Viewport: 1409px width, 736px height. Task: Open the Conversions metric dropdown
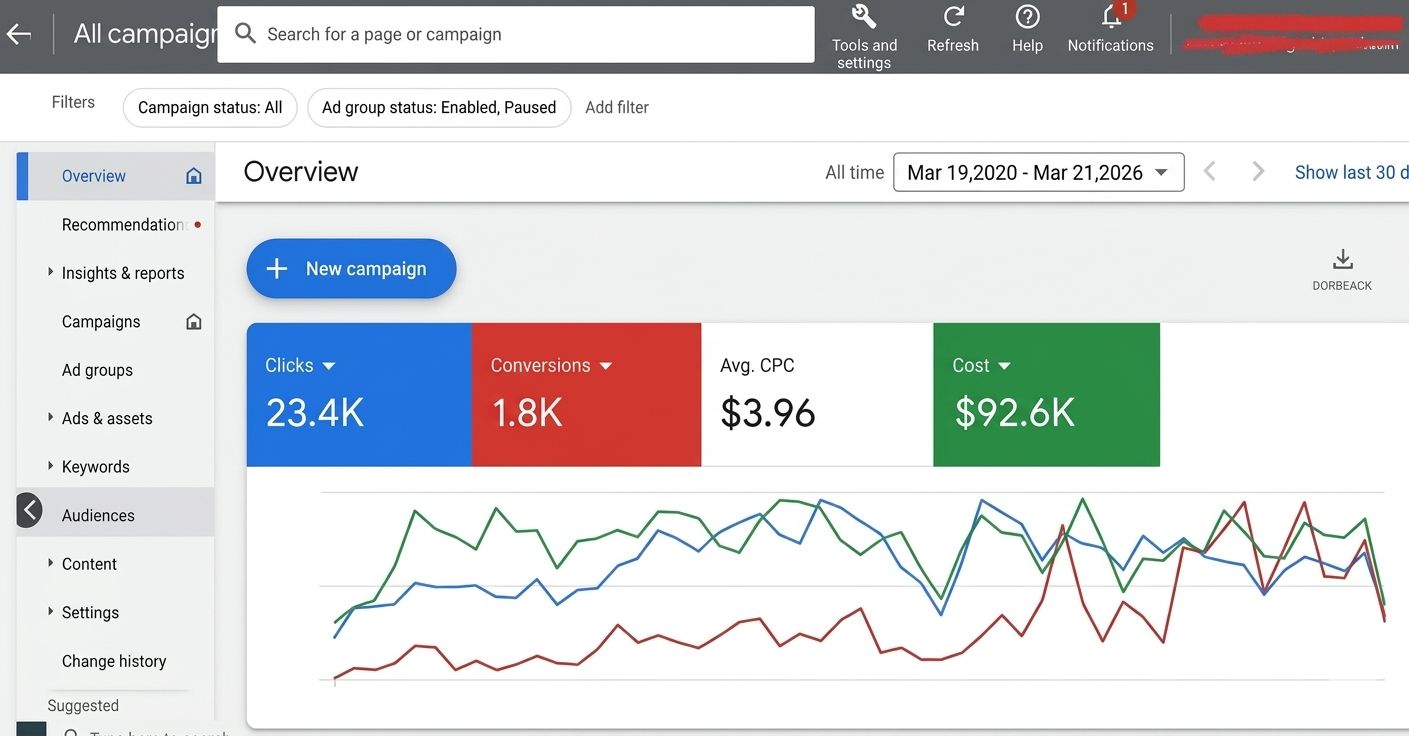pyautogui.click(x=605, y=366)
